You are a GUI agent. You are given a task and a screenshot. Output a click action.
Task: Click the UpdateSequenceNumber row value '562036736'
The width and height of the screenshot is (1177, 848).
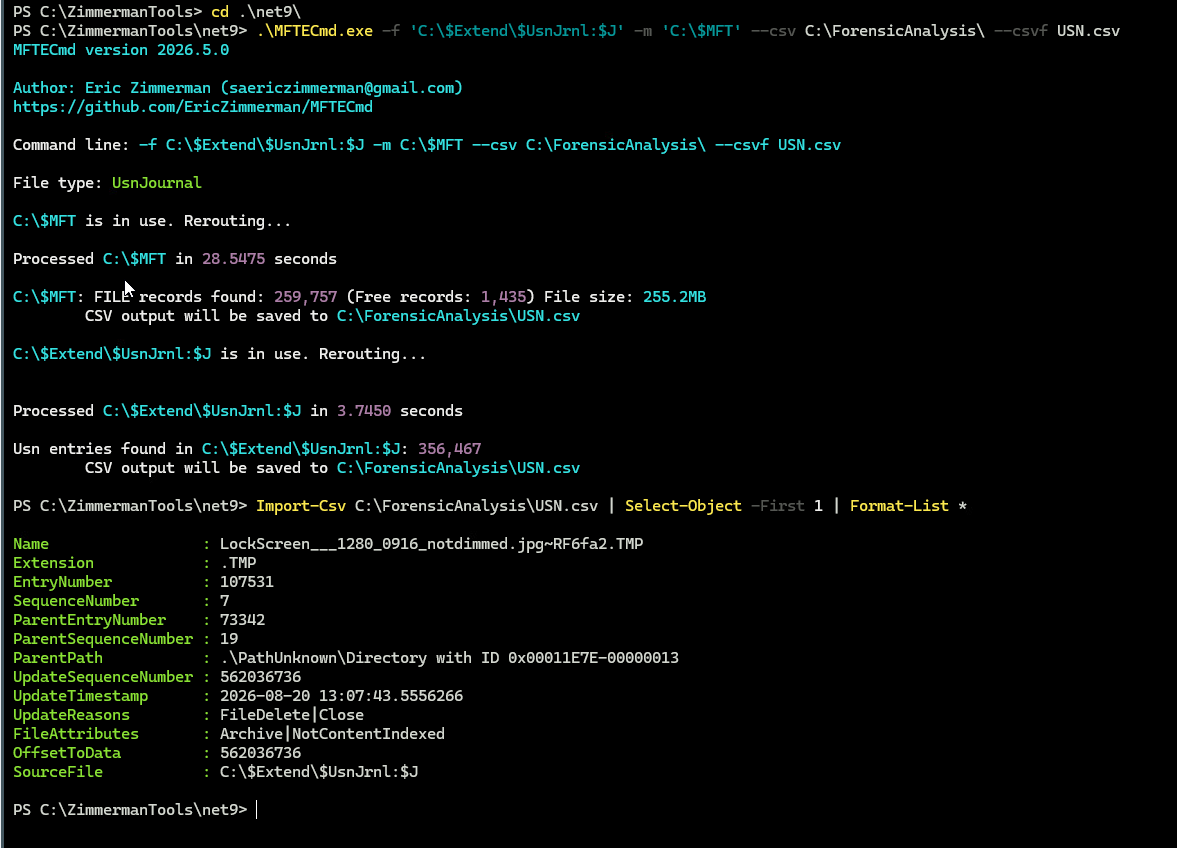(260, 677)
